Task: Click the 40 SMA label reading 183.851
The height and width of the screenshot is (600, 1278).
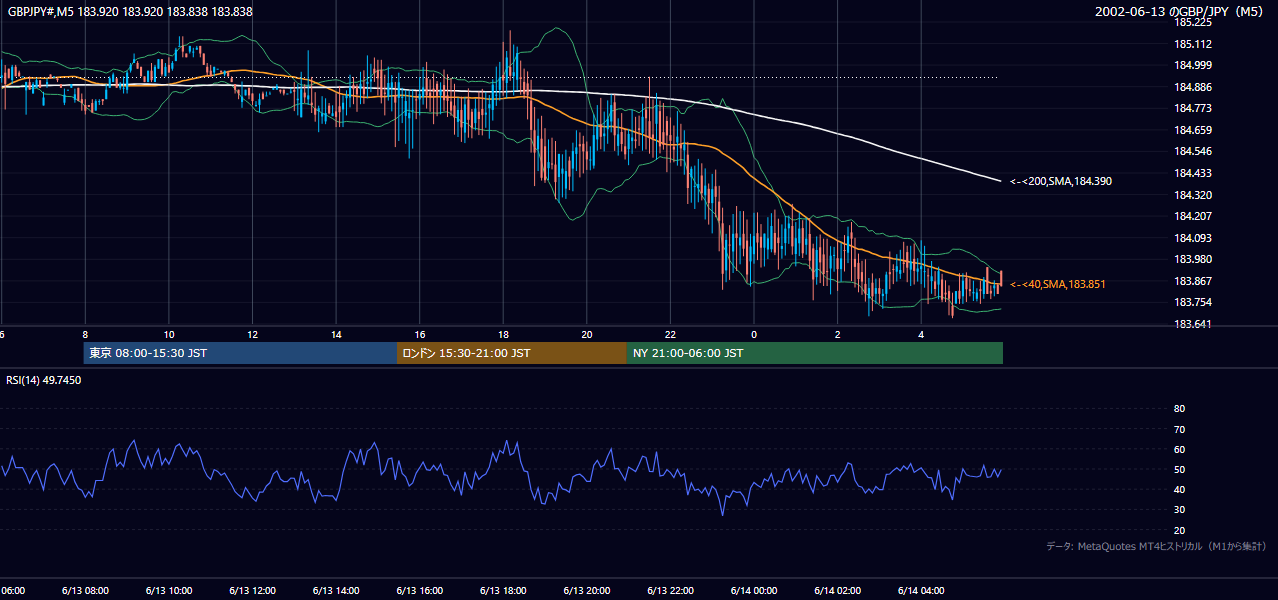Action: (x=1058, y=285)
